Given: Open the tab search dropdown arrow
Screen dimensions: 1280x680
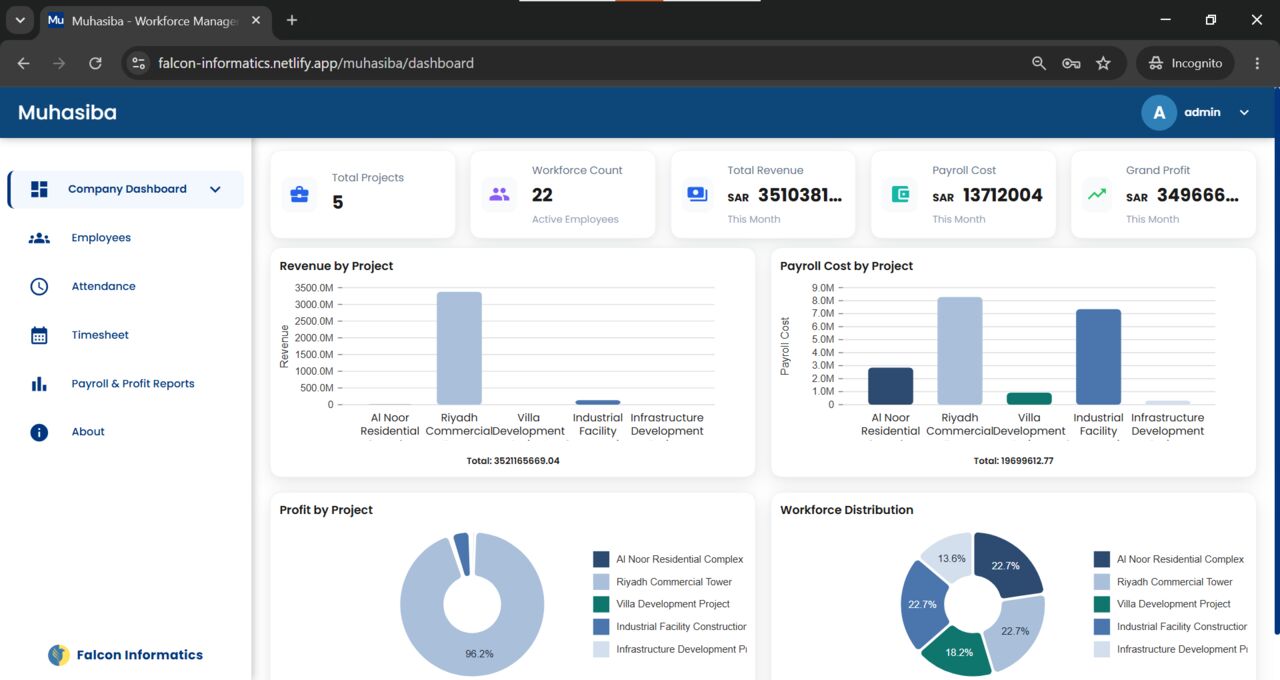Looking at the screenshot, I should click(19, 20).
